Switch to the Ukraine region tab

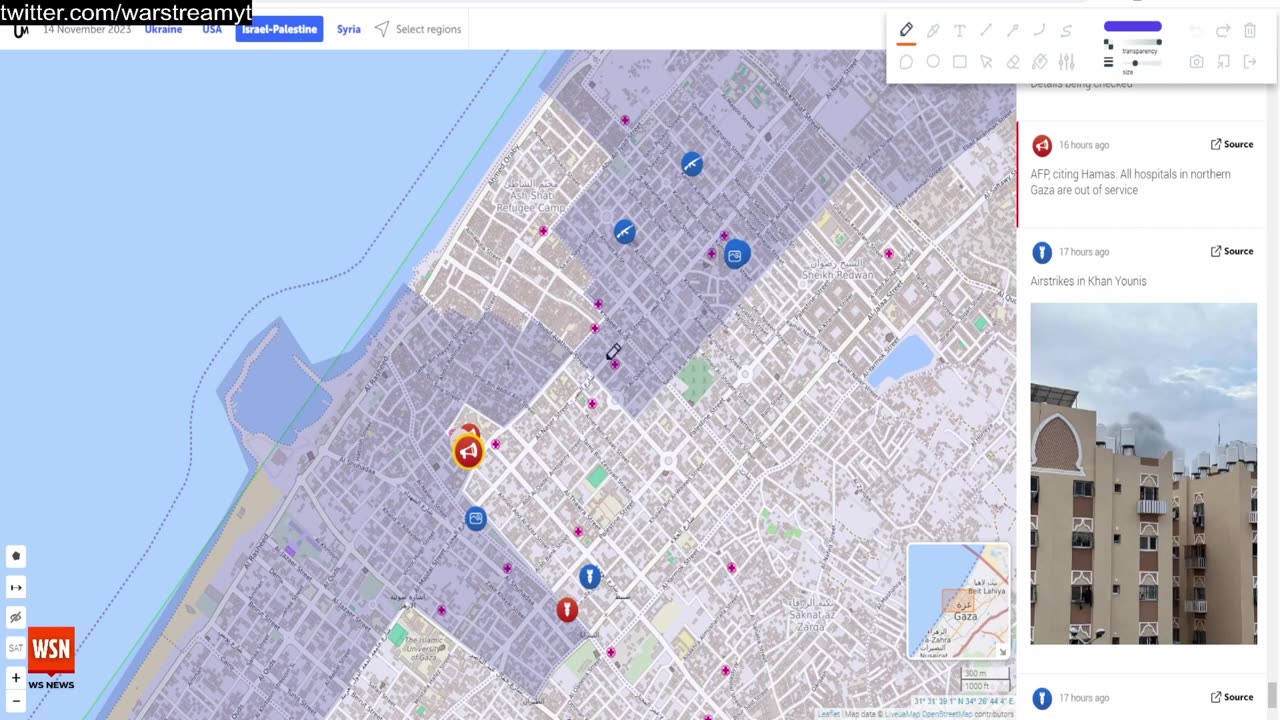pos(163,29)
